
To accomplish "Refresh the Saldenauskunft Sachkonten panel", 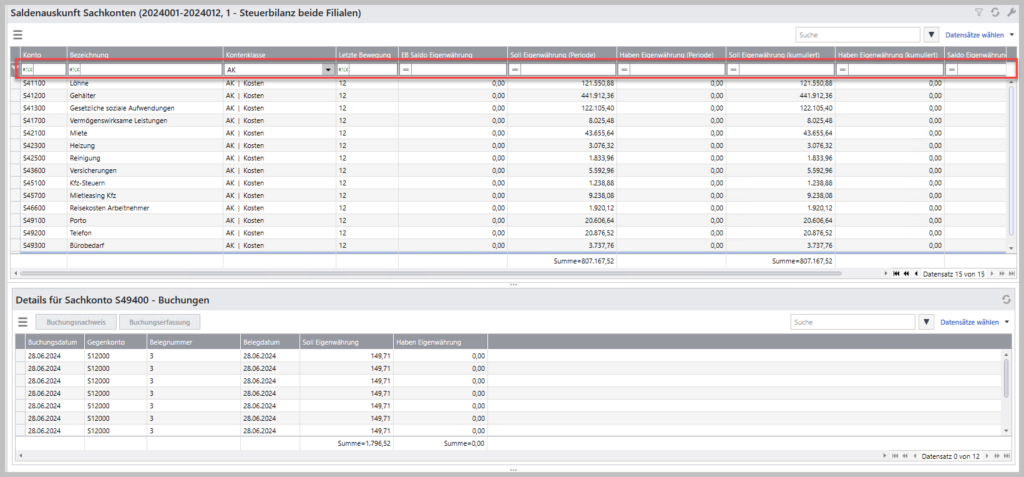I will (994, 13).
